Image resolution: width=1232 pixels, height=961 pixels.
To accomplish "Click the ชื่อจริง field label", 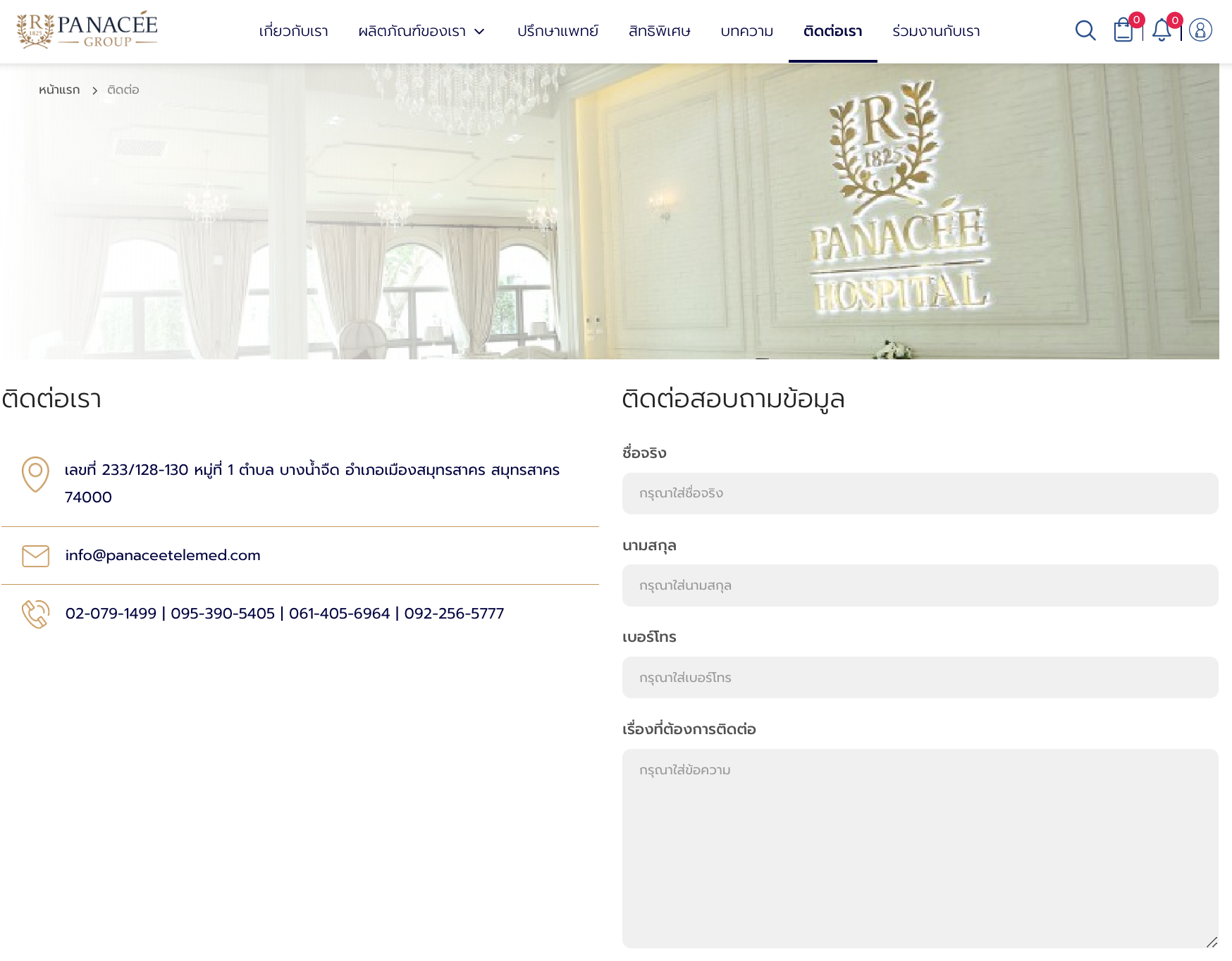I will click(644, 452).
